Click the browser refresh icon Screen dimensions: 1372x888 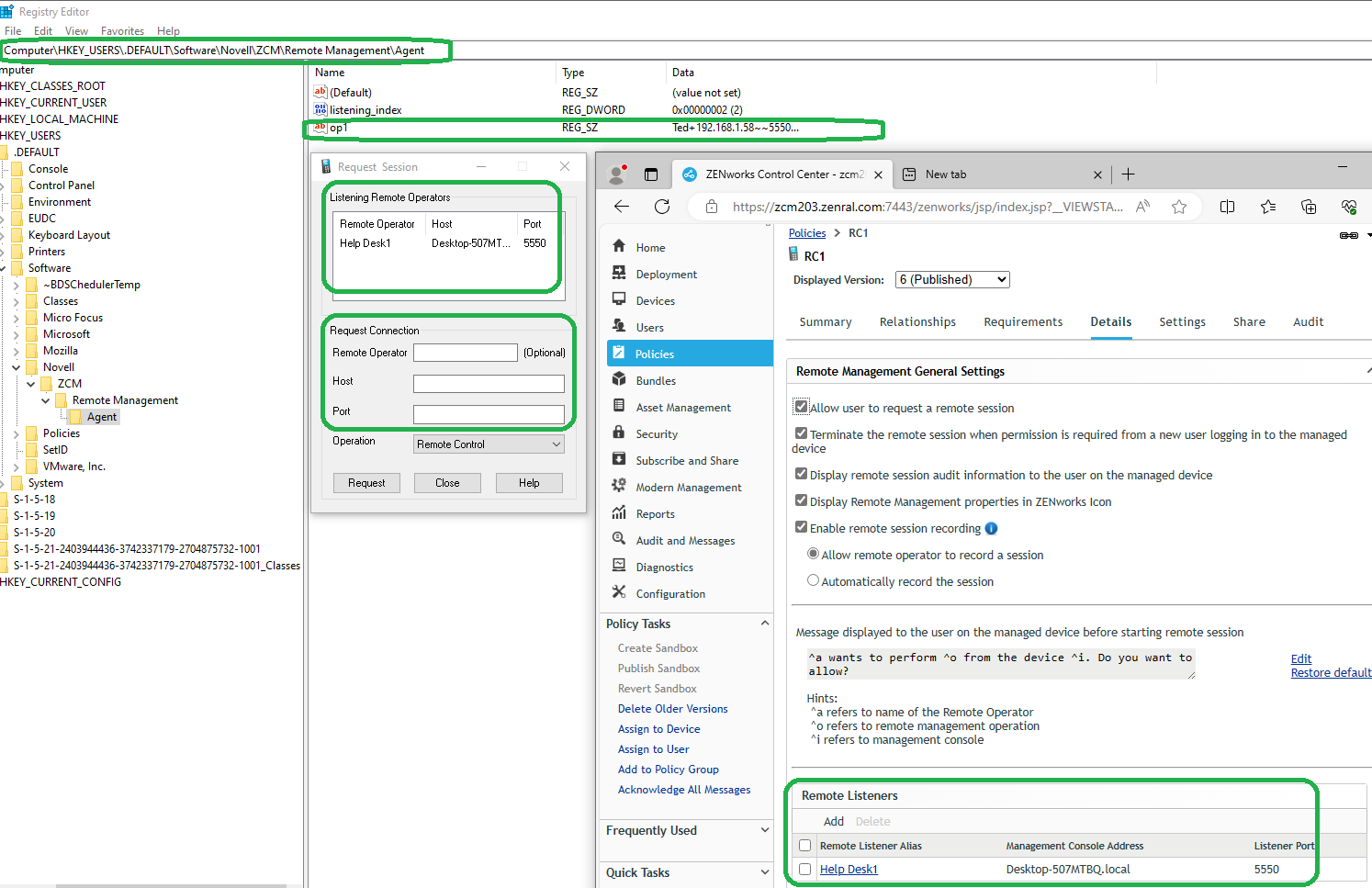tap(661, 207)
